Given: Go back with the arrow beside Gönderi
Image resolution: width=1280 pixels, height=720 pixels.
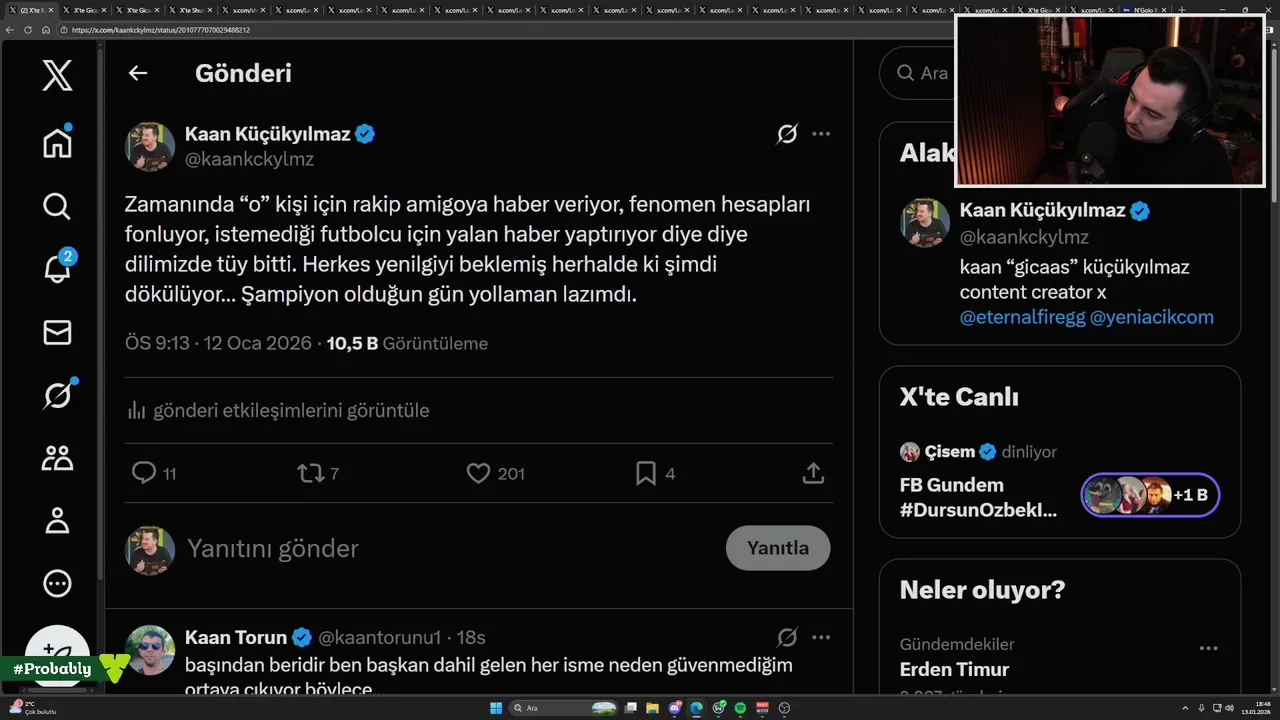Looking at the screenshot, I should click(138, 73).
